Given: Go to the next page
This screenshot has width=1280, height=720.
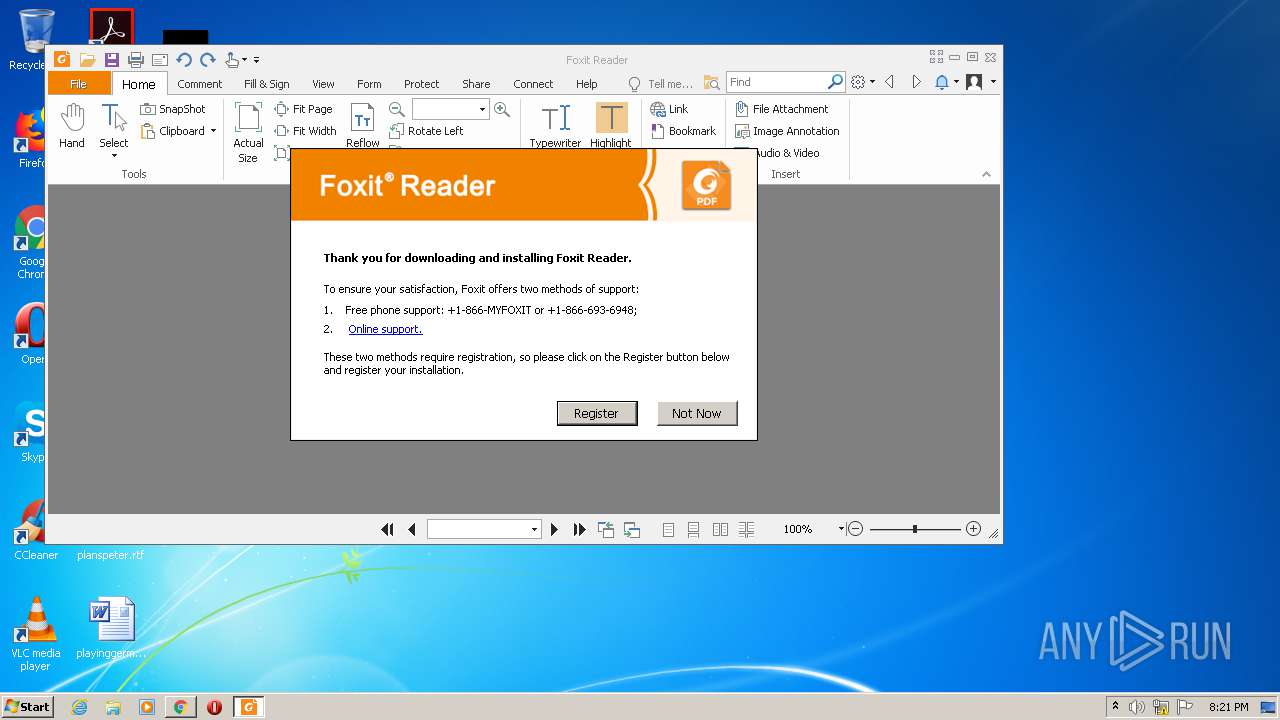Looking at the screenshot, I should 554,529.
